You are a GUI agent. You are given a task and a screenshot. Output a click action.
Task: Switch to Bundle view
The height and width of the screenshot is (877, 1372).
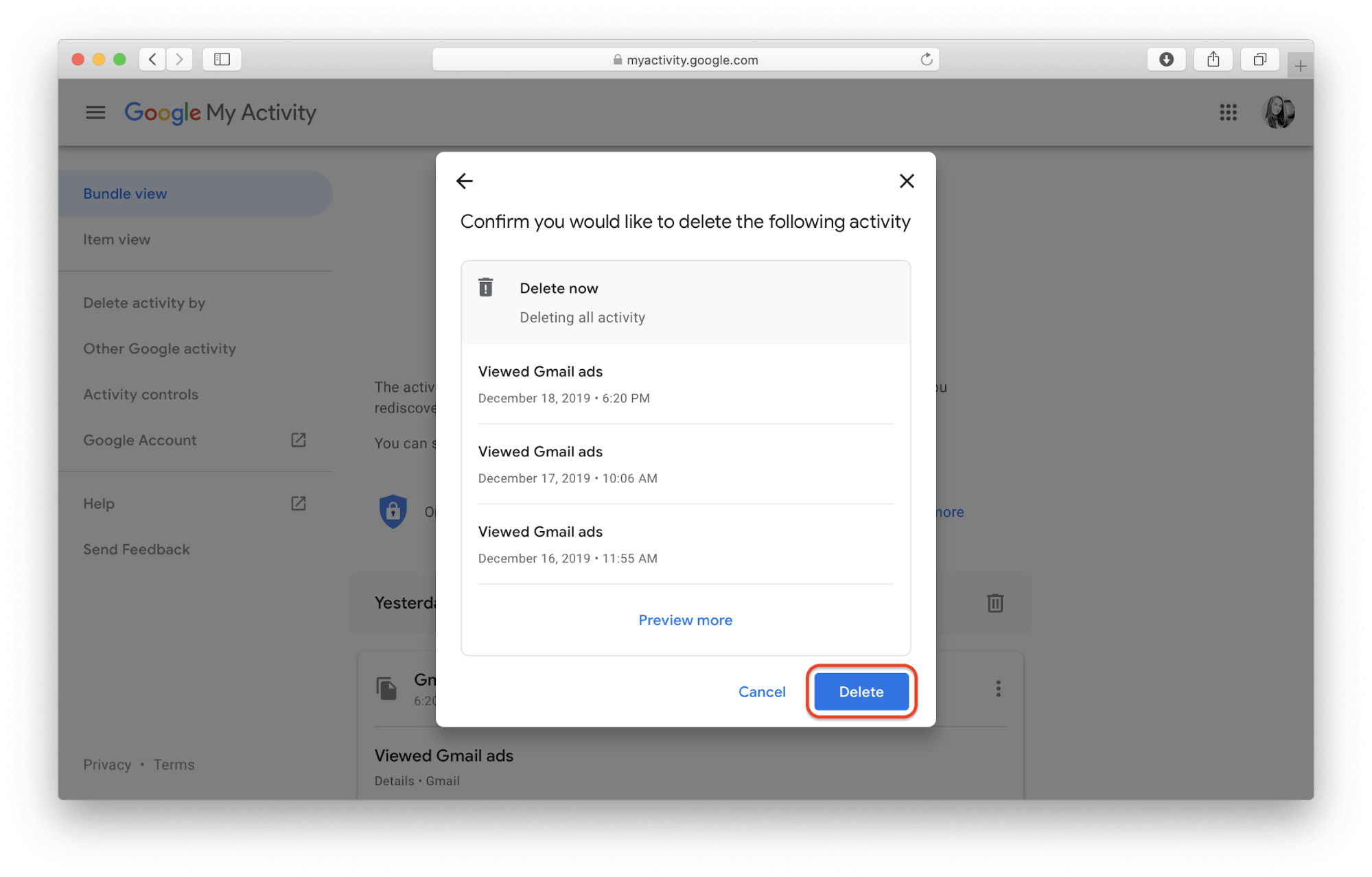195,194
